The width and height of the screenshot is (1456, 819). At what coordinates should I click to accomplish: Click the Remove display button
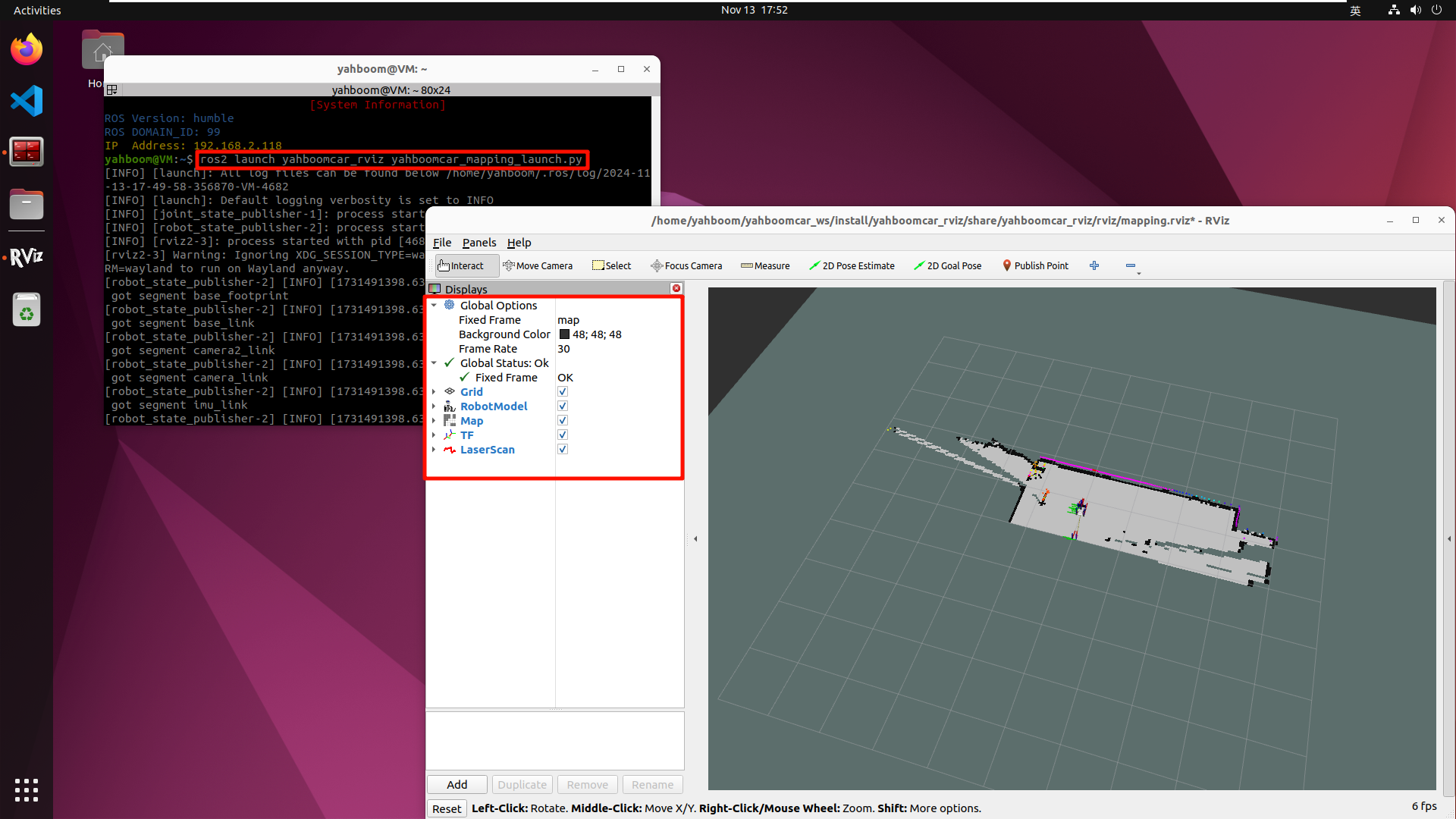click(x=587, y=784)
